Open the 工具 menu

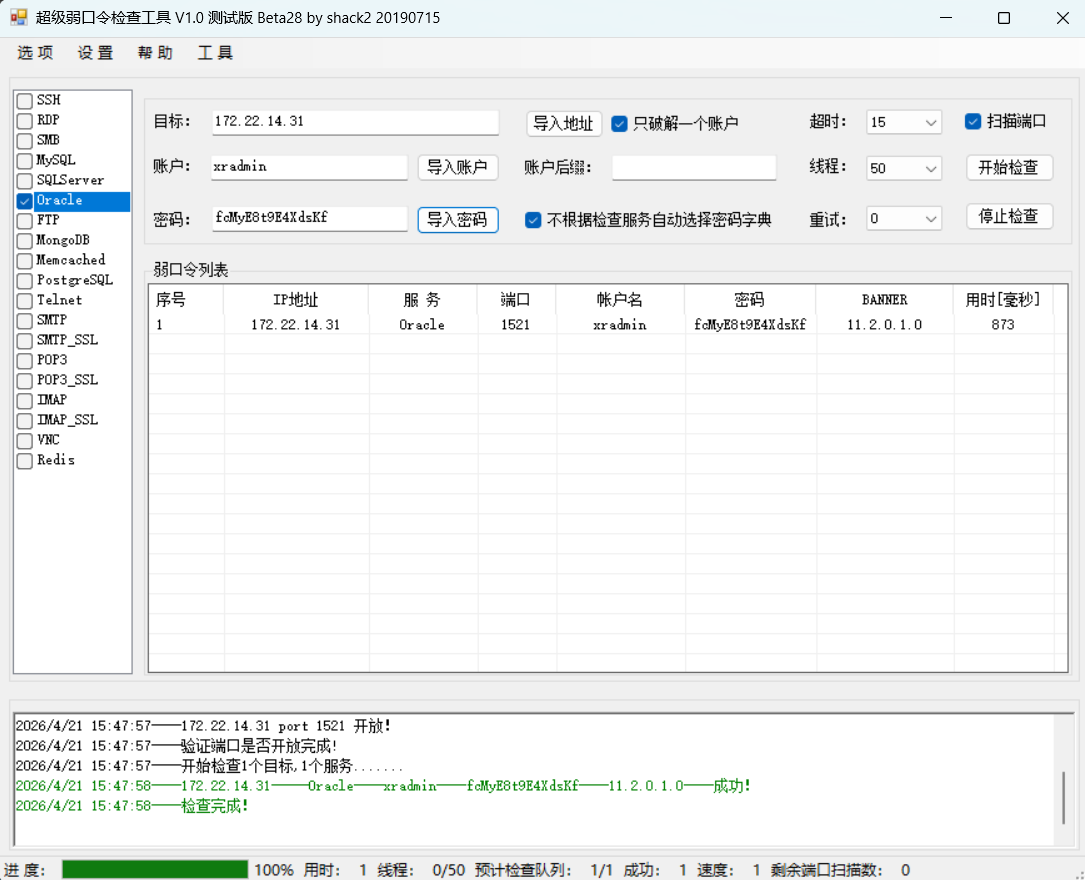[x=215, y=53]
